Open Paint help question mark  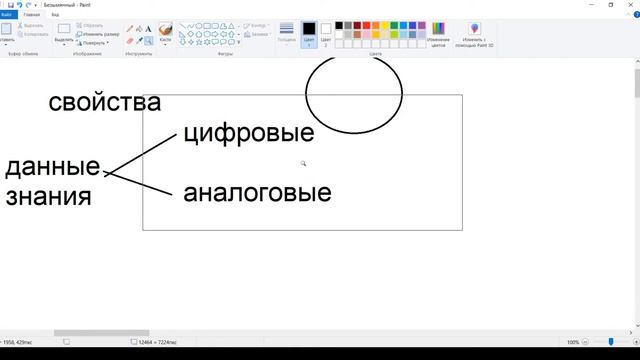(x=636, y=15)
